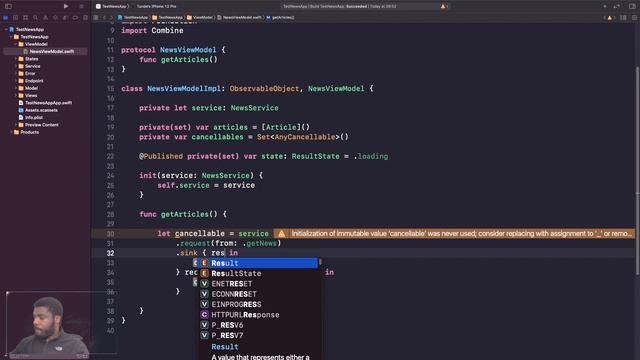Expand the Views folder
640x360 pixels.
point(16,96)
